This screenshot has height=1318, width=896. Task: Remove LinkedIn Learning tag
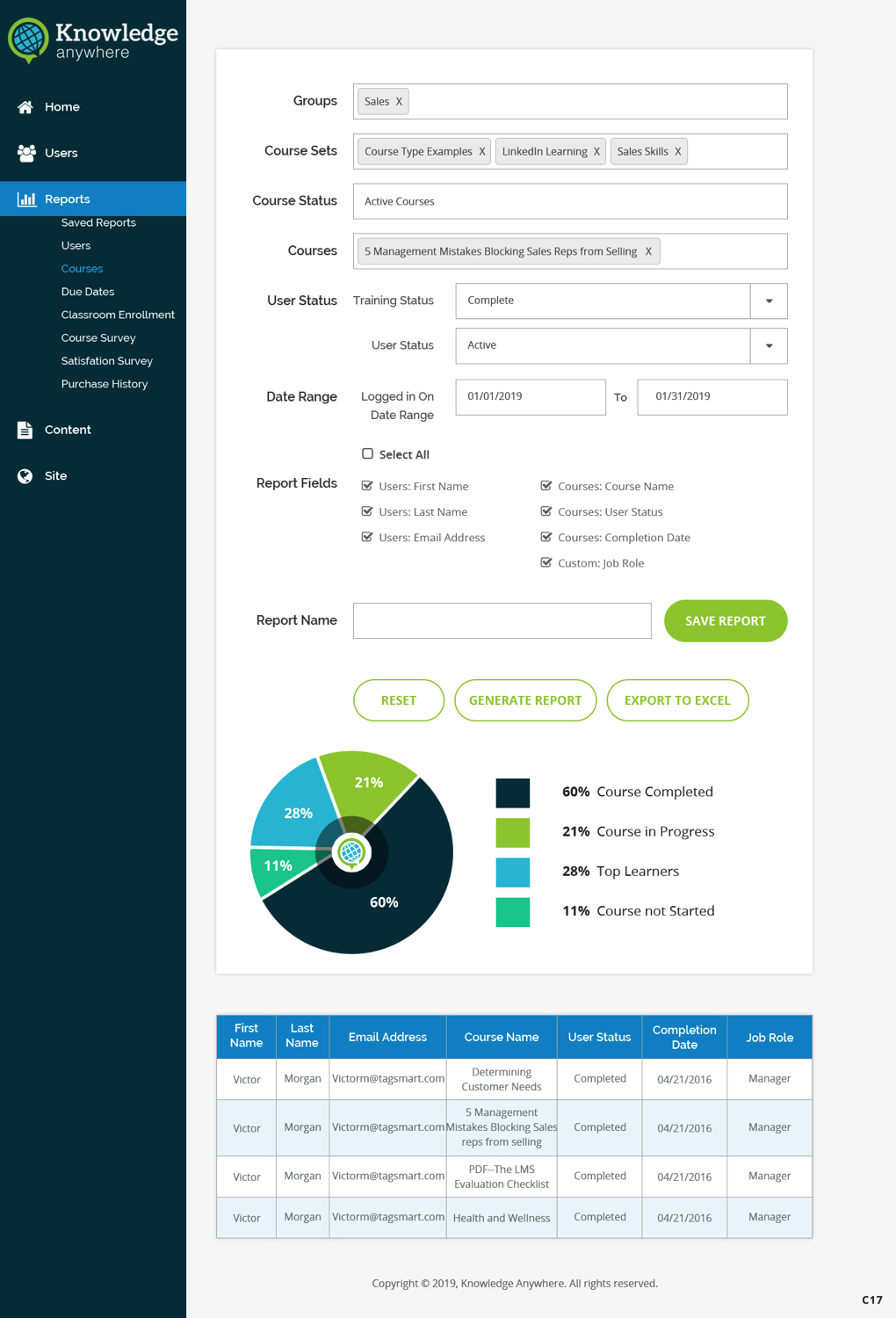[596, 152]
